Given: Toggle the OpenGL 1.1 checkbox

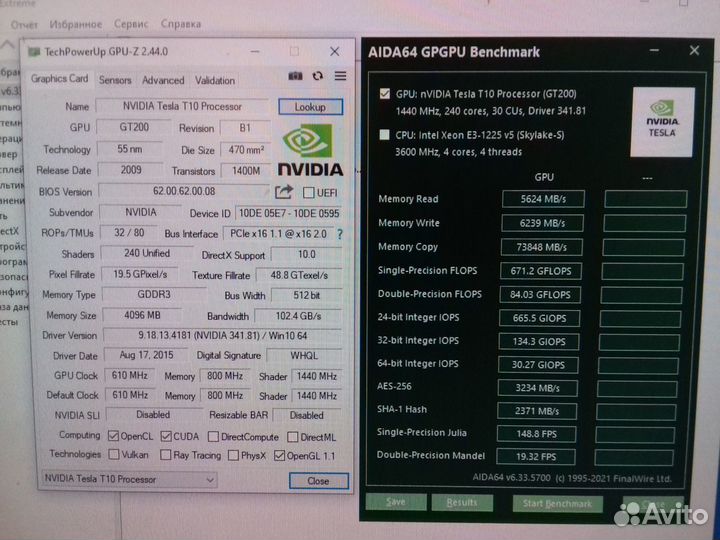Looking at the screenshot, I should click(x=279, y=456).
